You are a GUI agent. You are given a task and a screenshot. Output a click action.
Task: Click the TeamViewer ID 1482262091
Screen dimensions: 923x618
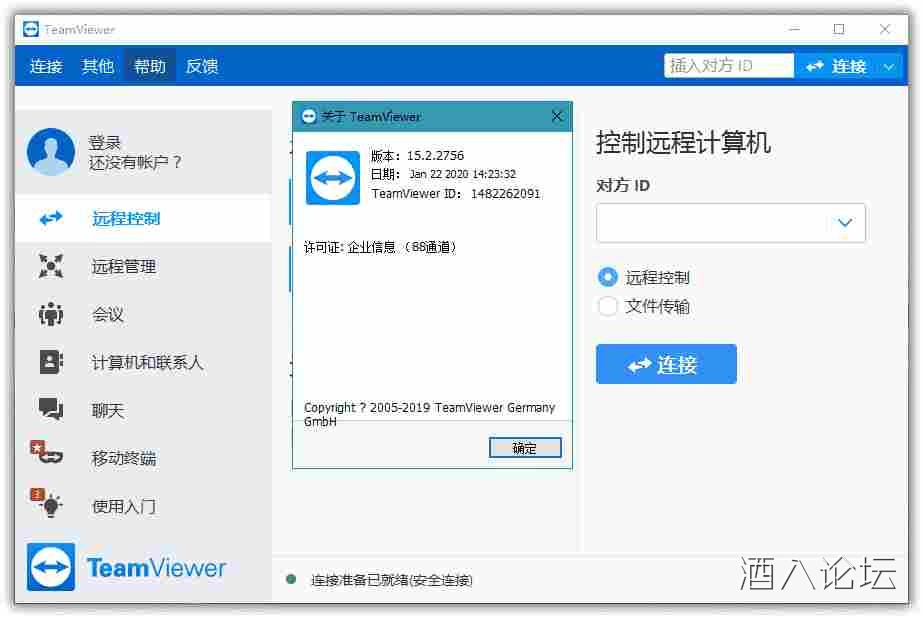pos(506,194)
